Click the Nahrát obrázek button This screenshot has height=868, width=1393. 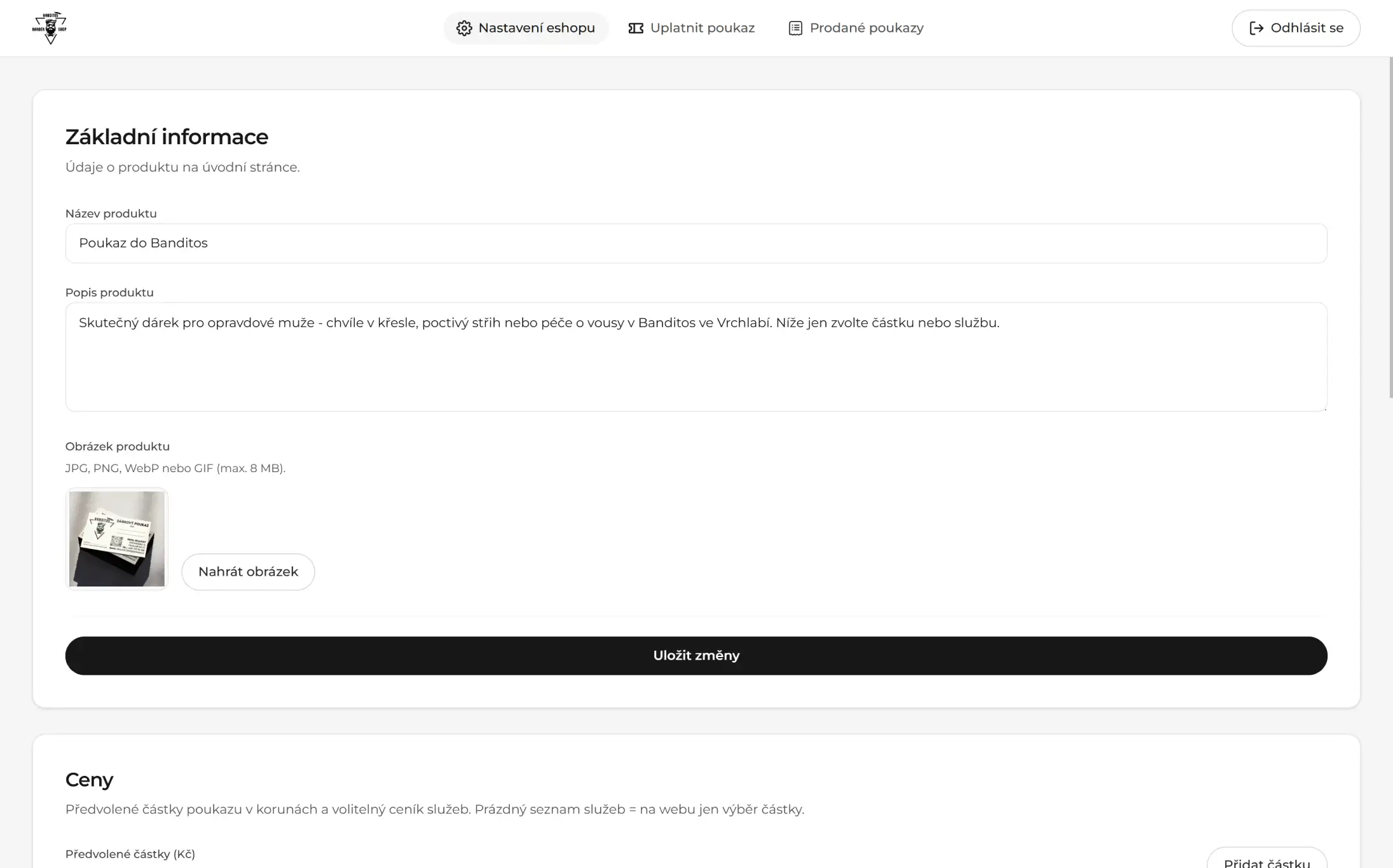coord(248,572)
